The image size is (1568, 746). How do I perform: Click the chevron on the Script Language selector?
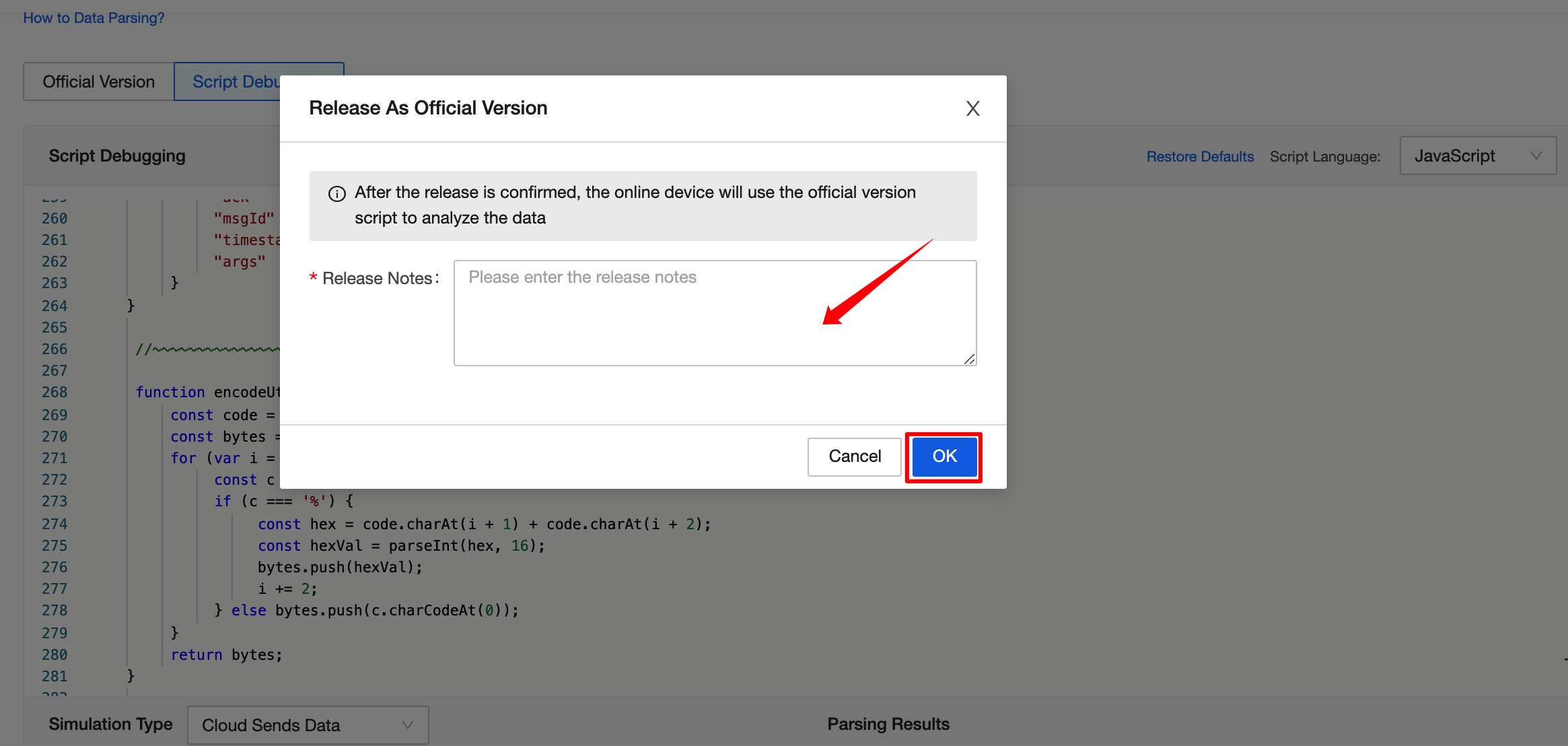point(1536,156)
